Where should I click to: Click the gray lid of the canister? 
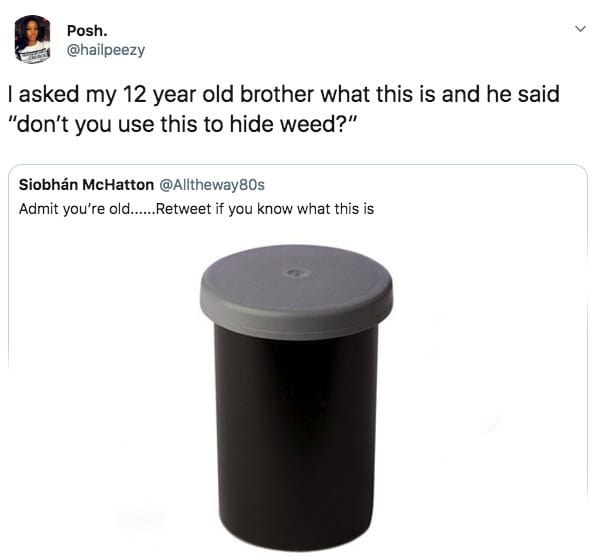click(x=297, y=292)
